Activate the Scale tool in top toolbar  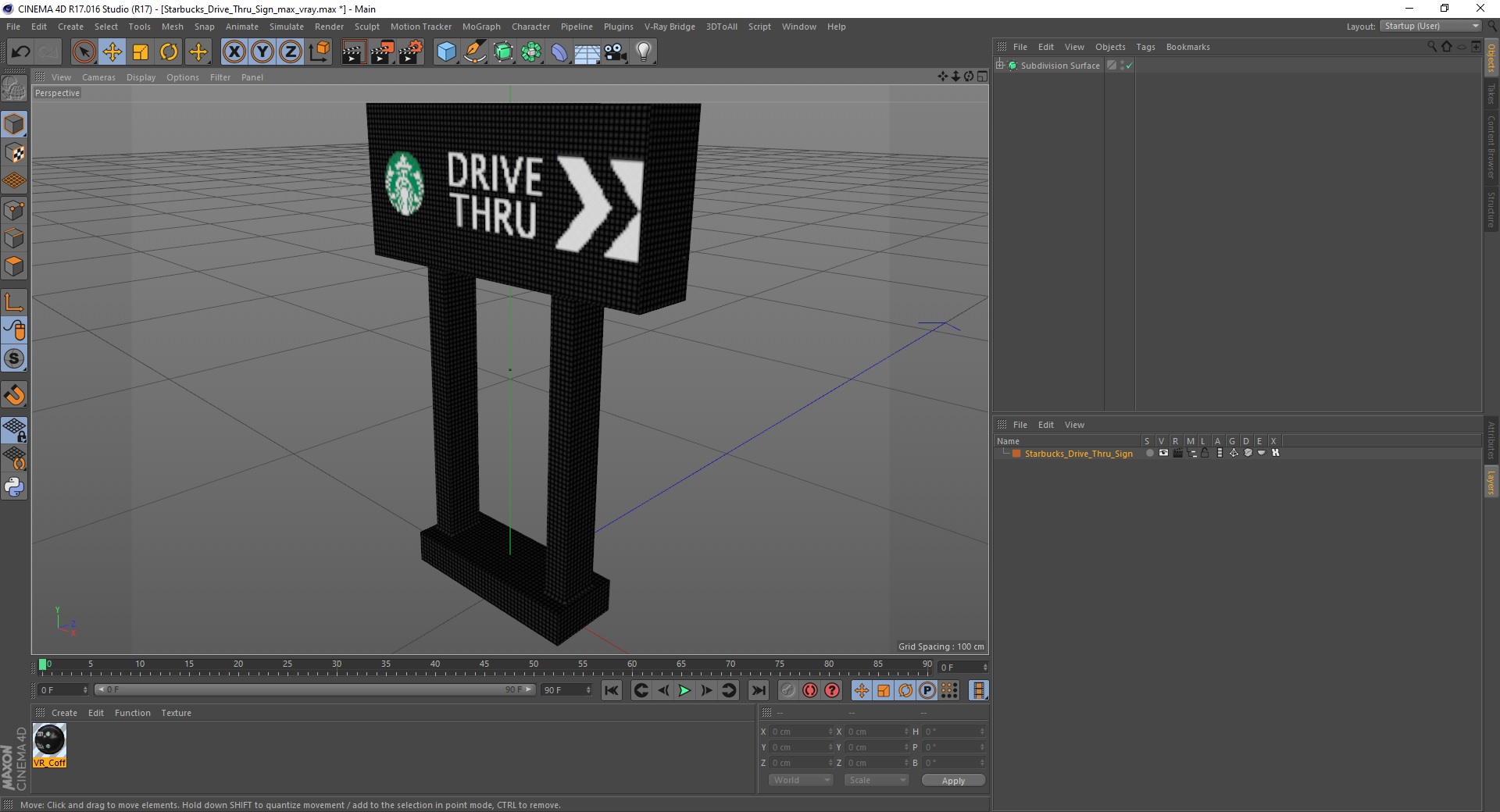(141, 52)
